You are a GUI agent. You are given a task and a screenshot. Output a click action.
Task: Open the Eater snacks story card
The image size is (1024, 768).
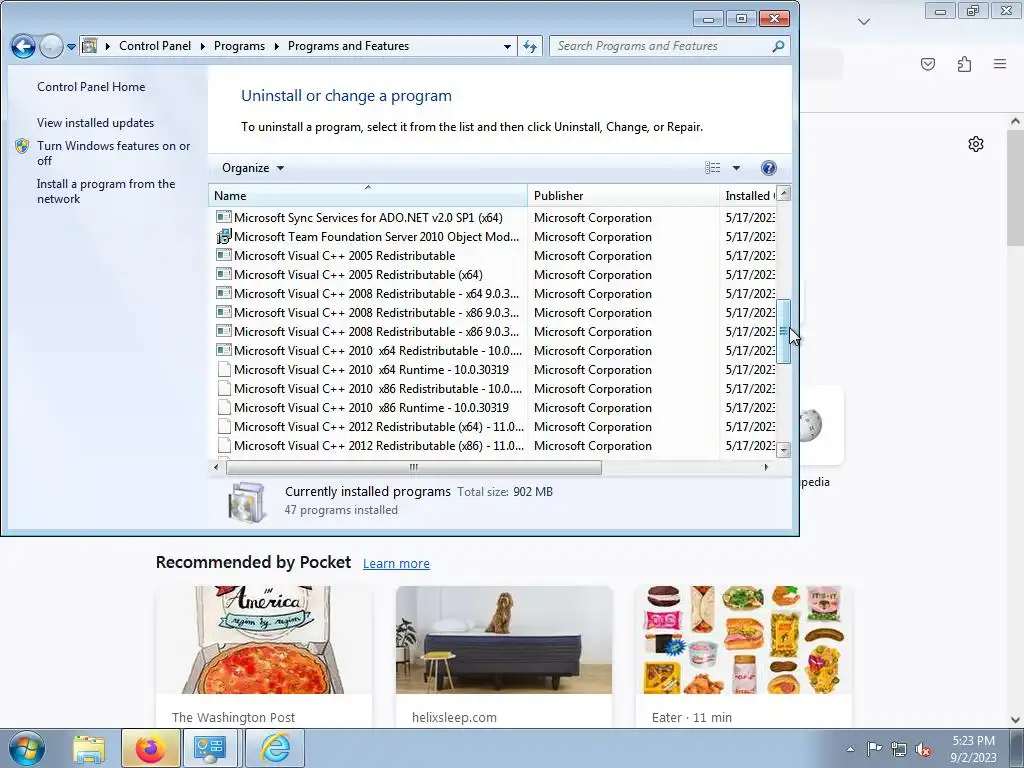coord(743,656)
